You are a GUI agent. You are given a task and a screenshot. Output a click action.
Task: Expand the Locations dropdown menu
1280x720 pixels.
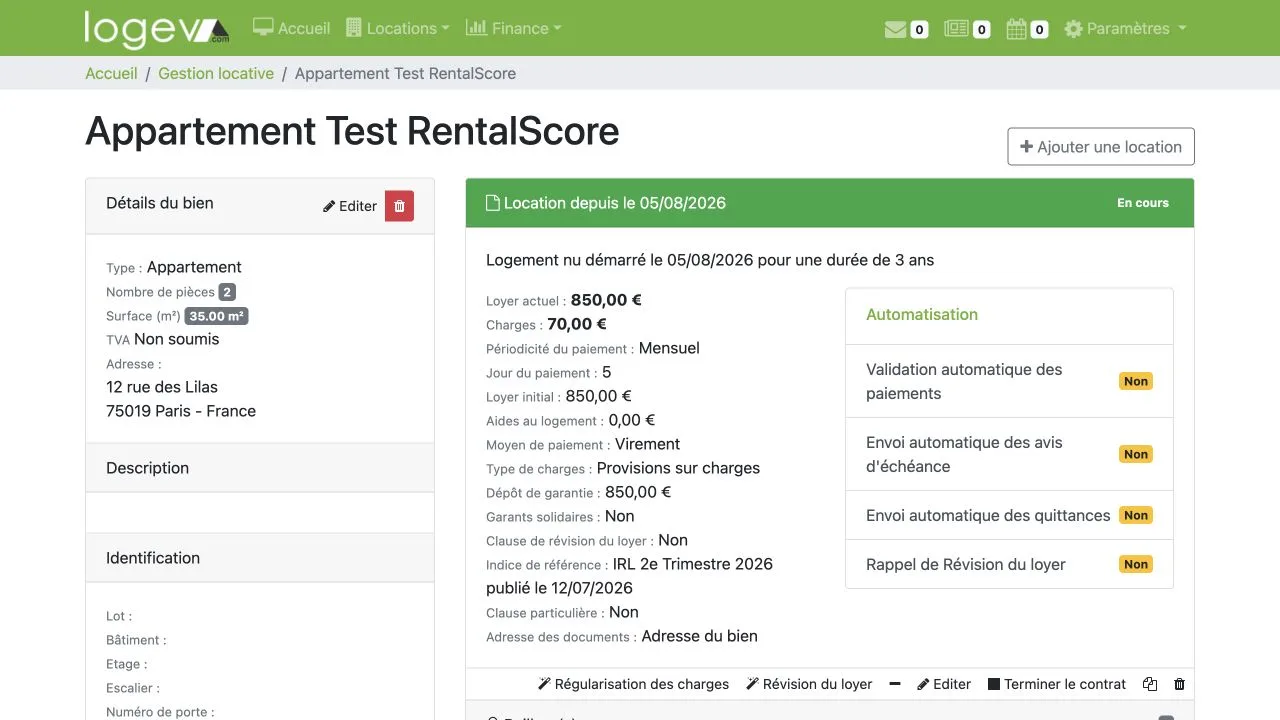click(x=397, y=28)
